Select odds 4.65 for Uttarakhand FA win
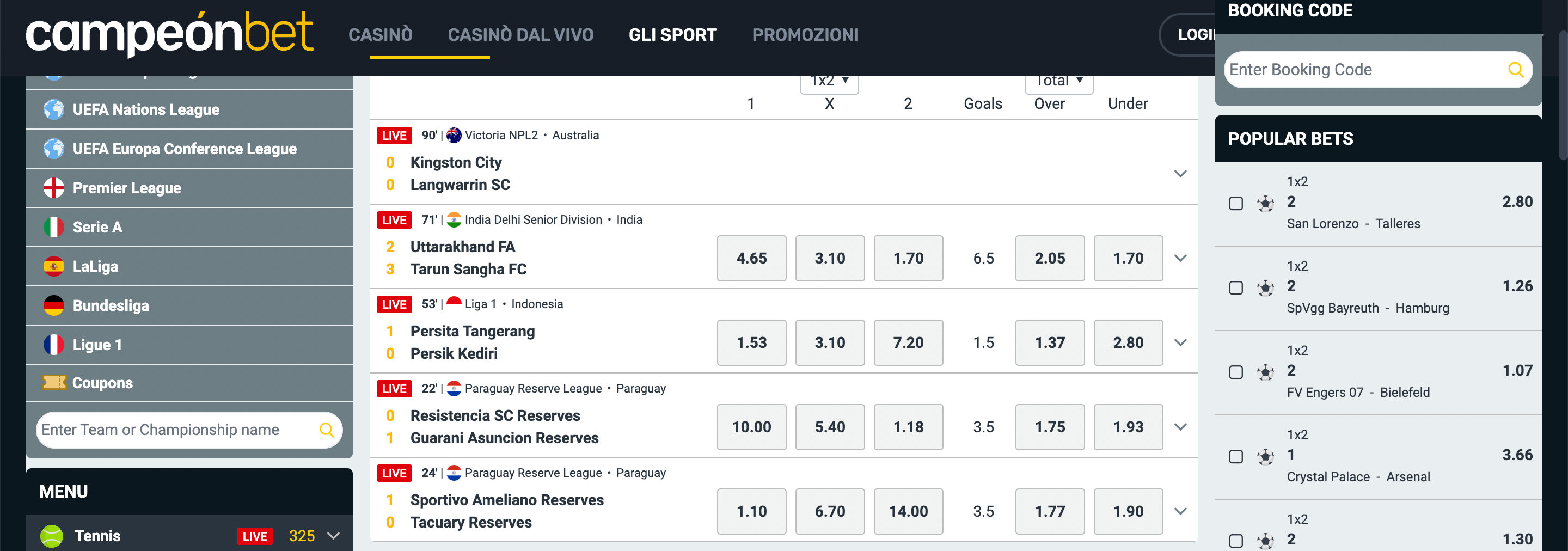 click(x=751, y=258)
